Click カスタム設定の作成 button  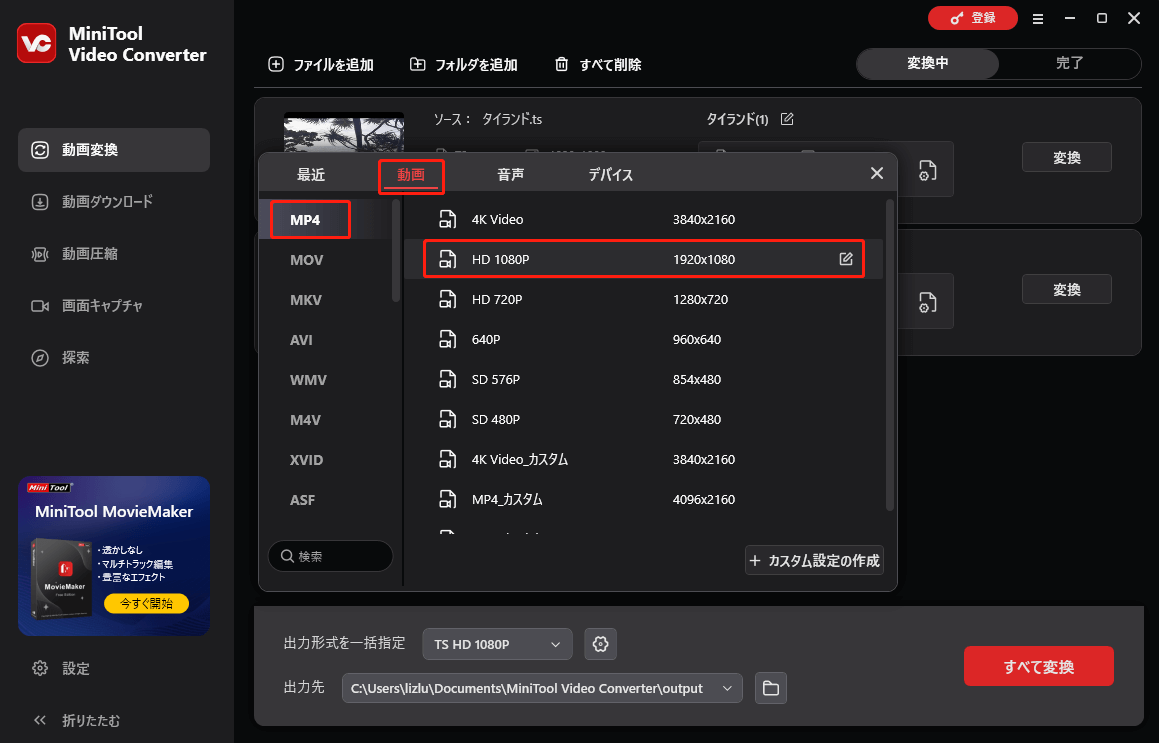[x=814, y=560]
